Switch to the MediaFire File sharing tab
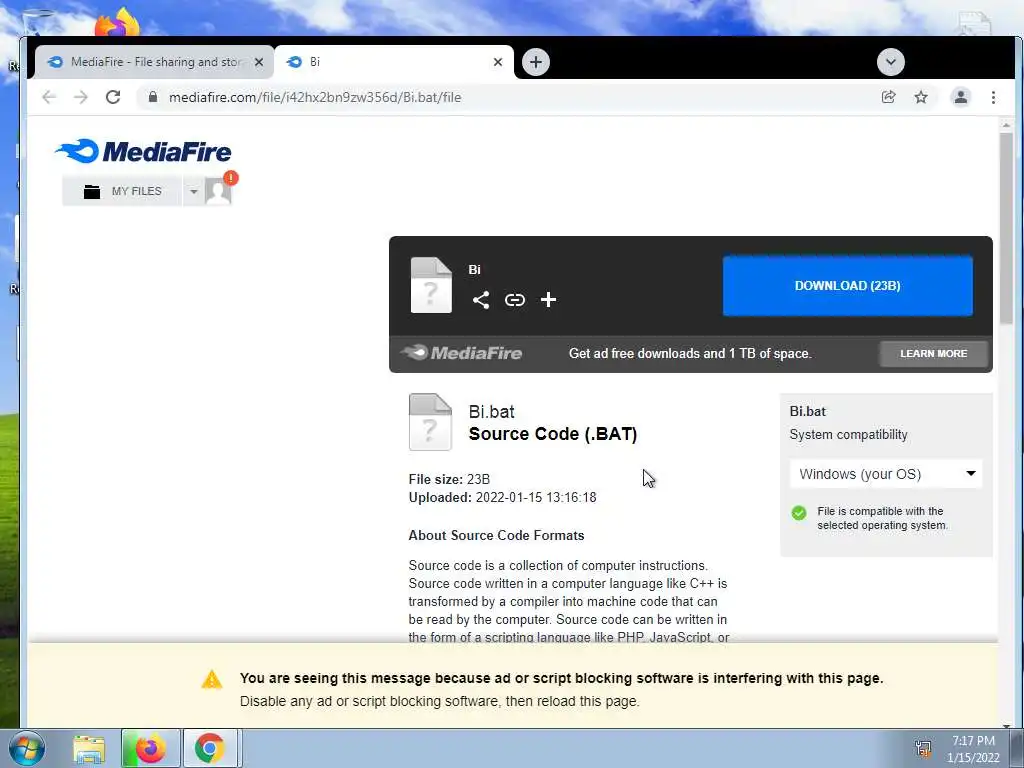The height and width of the screenshot is (768, 1024). (153, 62)
